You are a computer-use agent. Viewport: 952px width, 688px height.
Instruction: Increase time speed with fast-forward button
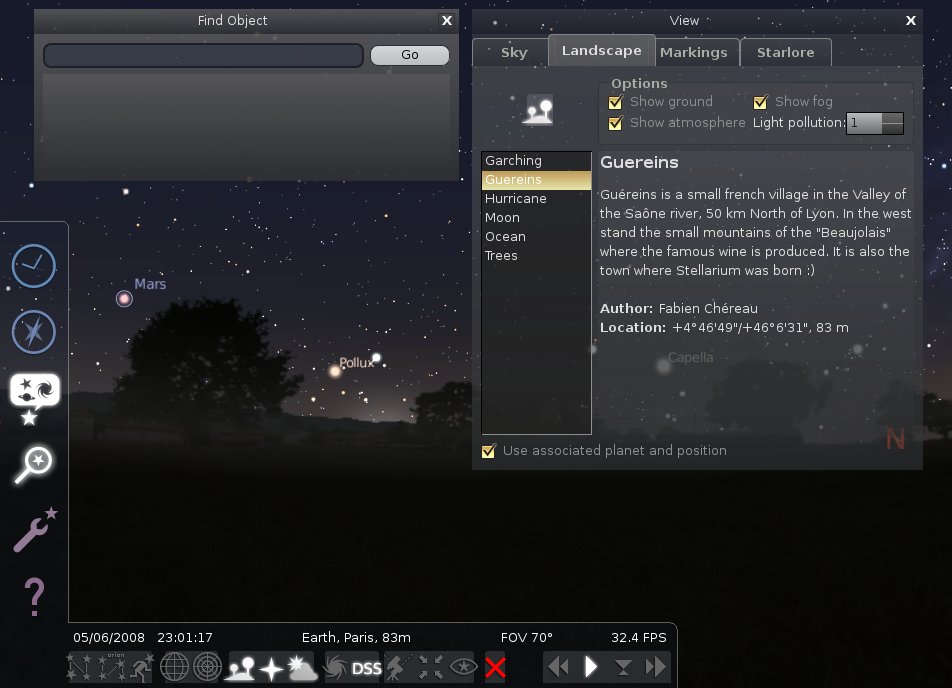click(x=656, y=667)
